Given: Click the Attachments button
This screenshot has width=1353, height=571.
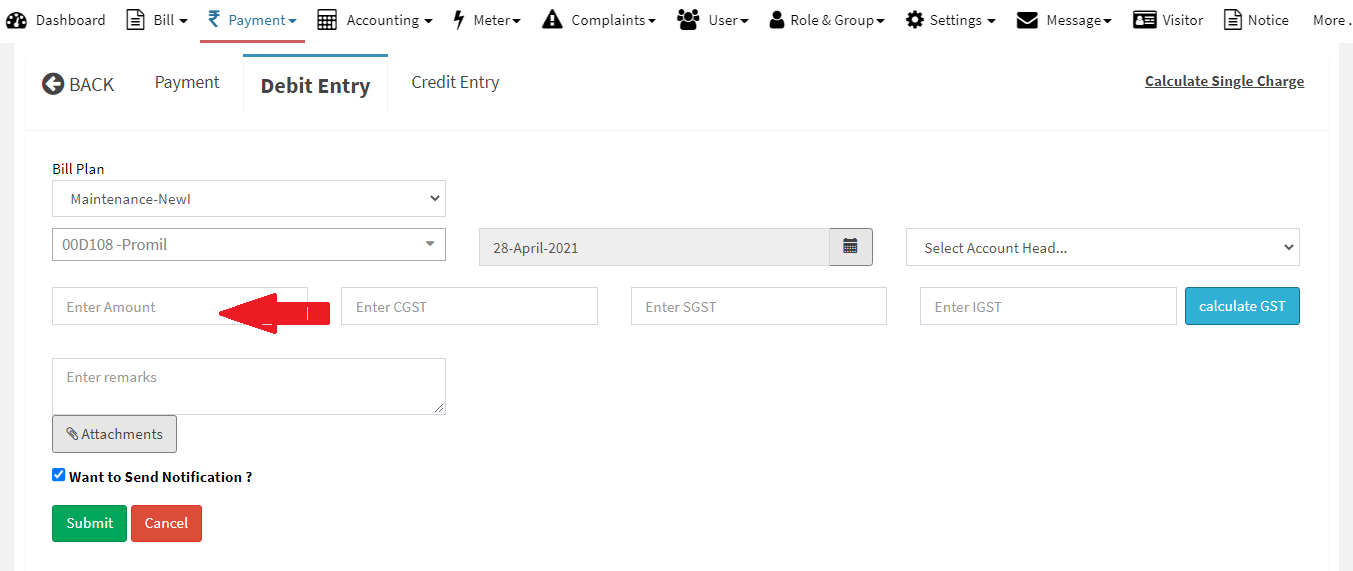Looking at the screenshot, I should (114, 434).
